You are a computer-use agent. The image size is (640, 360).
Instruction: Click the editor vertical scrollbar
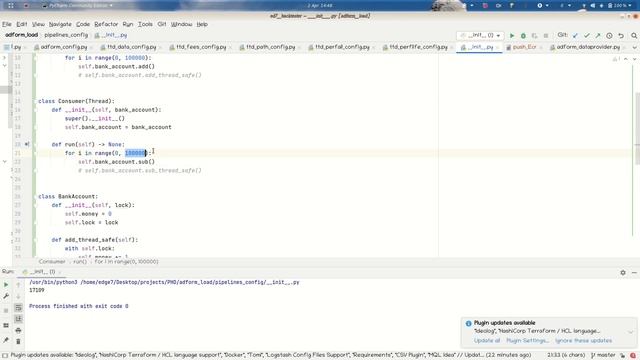coord(637,129)
